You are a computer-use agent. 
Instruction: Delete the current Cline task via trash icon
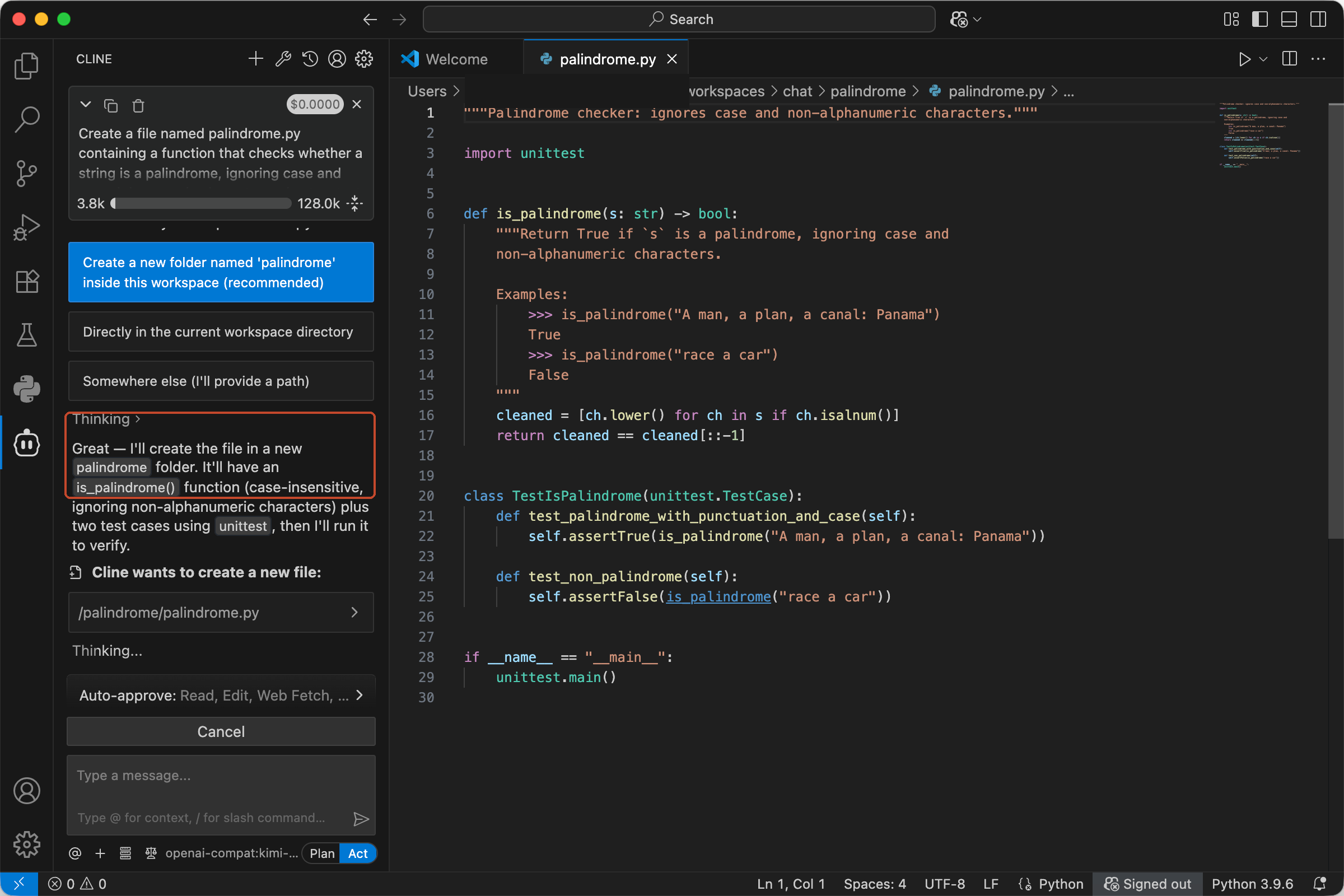point(138,105)
